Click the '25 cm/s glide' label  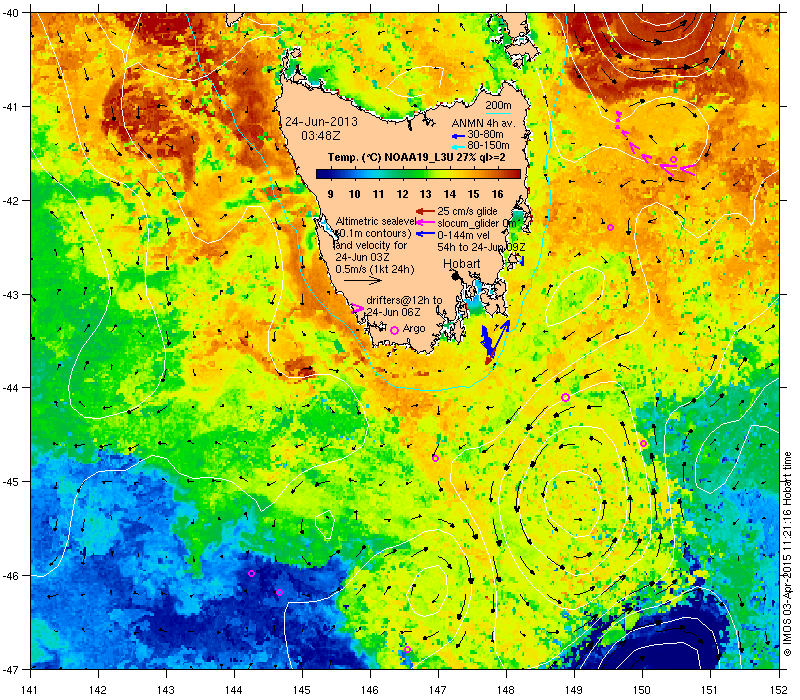[467, 211]
